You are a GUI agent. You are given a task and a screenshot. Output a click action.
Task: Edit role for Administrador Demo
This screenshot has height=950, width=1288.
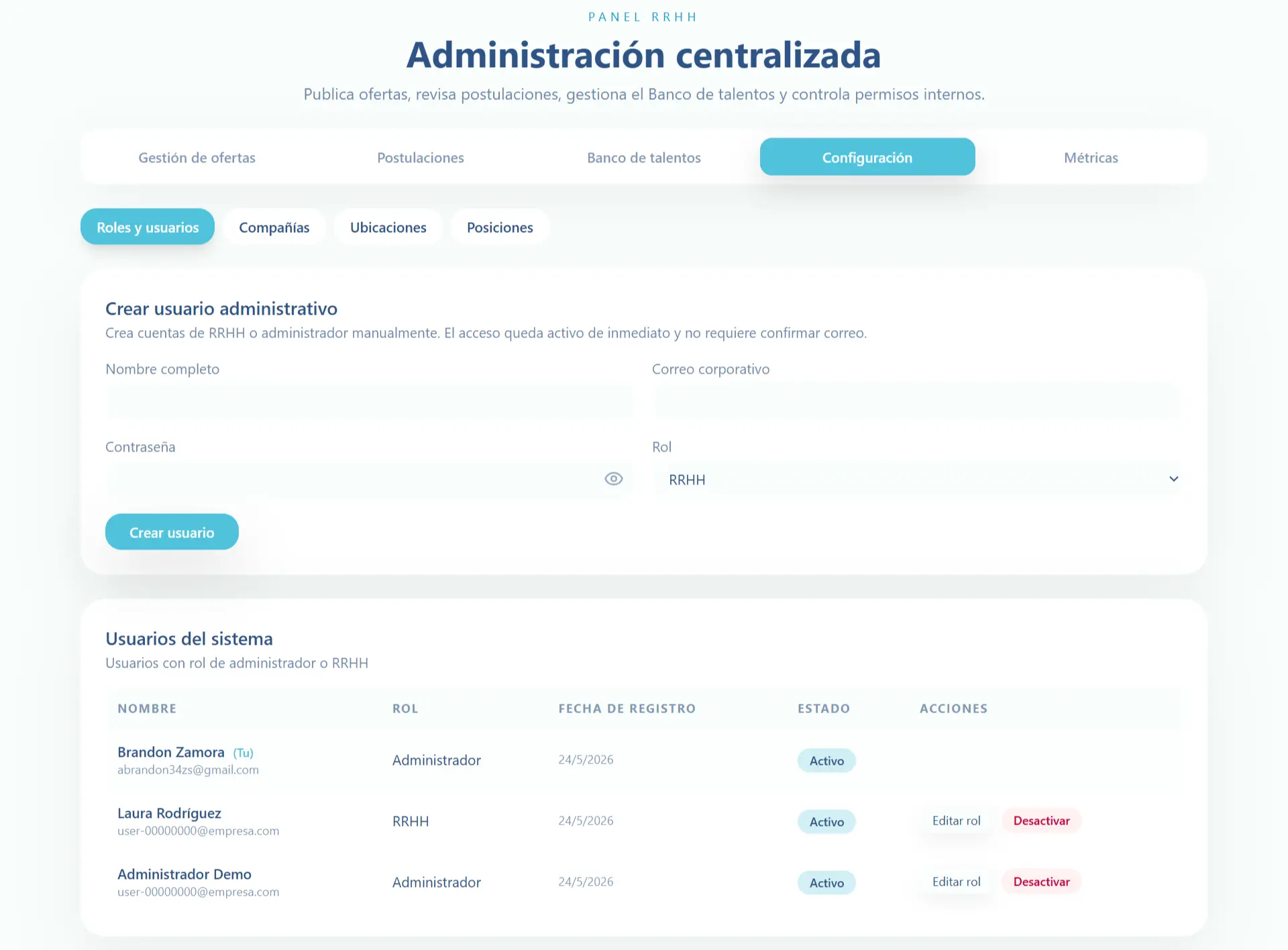tap(956, 882)
